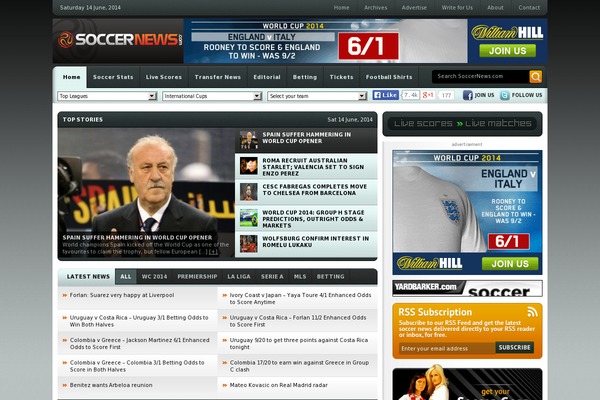This screenshot has height=400, width=600.
Task: Click the William Hill logo in header banner
Action: pos(507,33)
